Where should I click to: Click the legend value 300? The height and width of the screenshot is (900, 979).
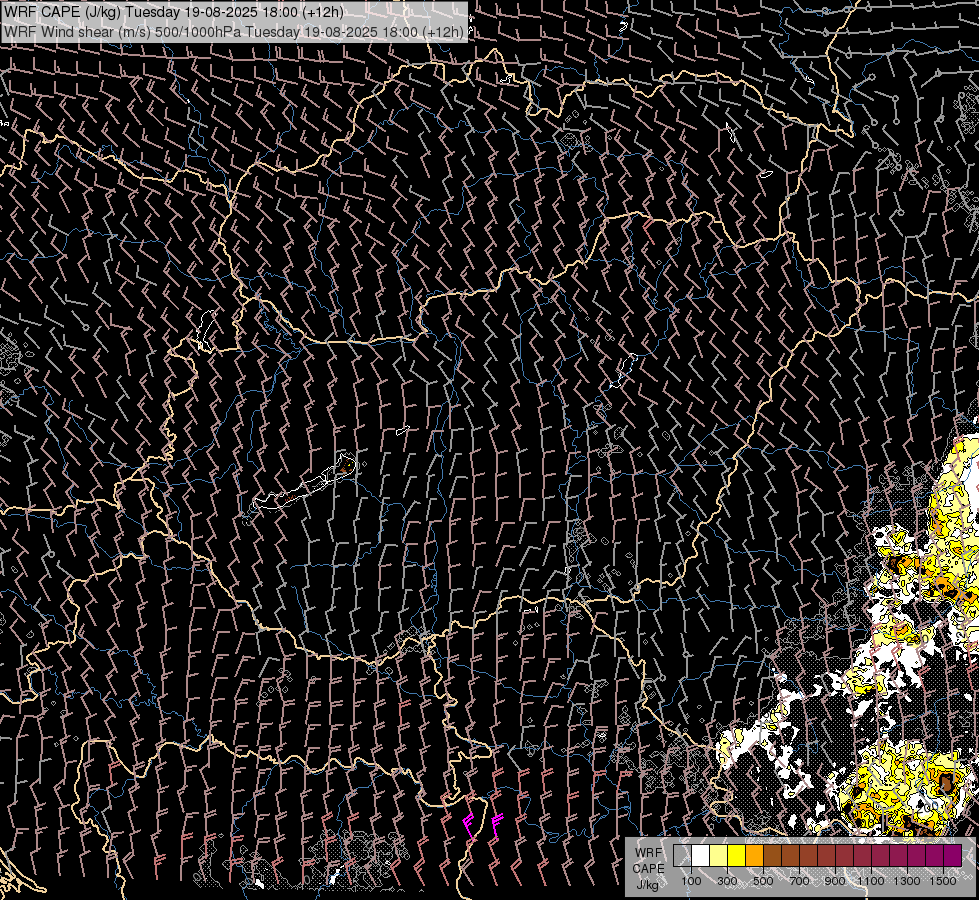(x=727, y=881)
